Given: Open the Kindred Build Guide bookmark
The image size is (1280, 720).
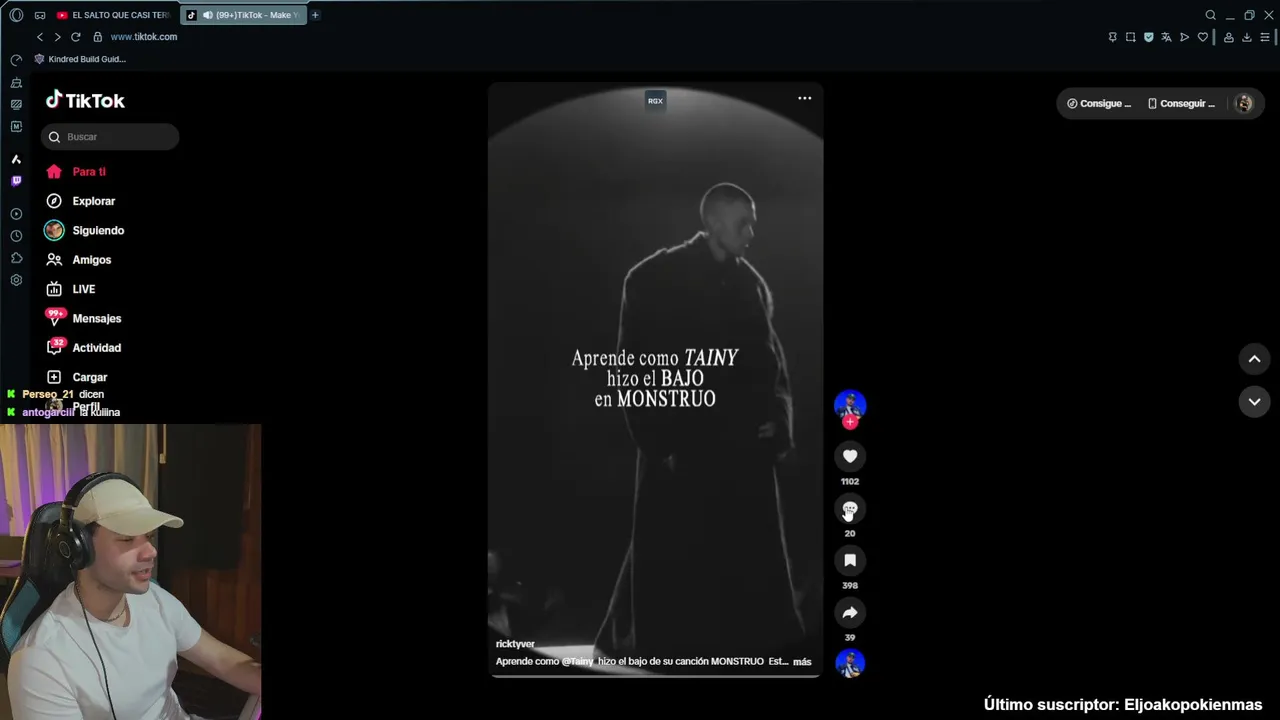Looking at the screenshot, I should [x=80, y=59].
